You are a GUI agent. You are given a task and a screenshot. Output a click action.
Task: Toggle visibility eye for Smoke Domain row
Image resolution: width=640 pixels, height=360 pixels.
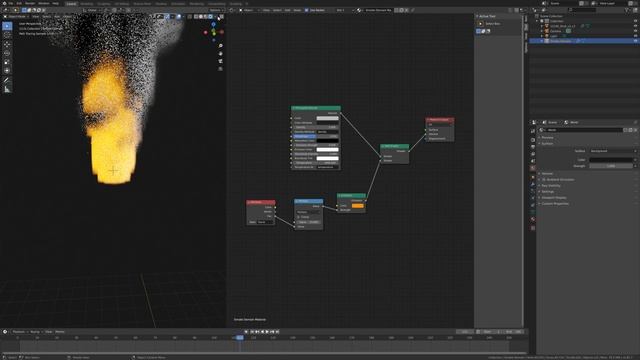pyautogui.click(x=635, y=41)
